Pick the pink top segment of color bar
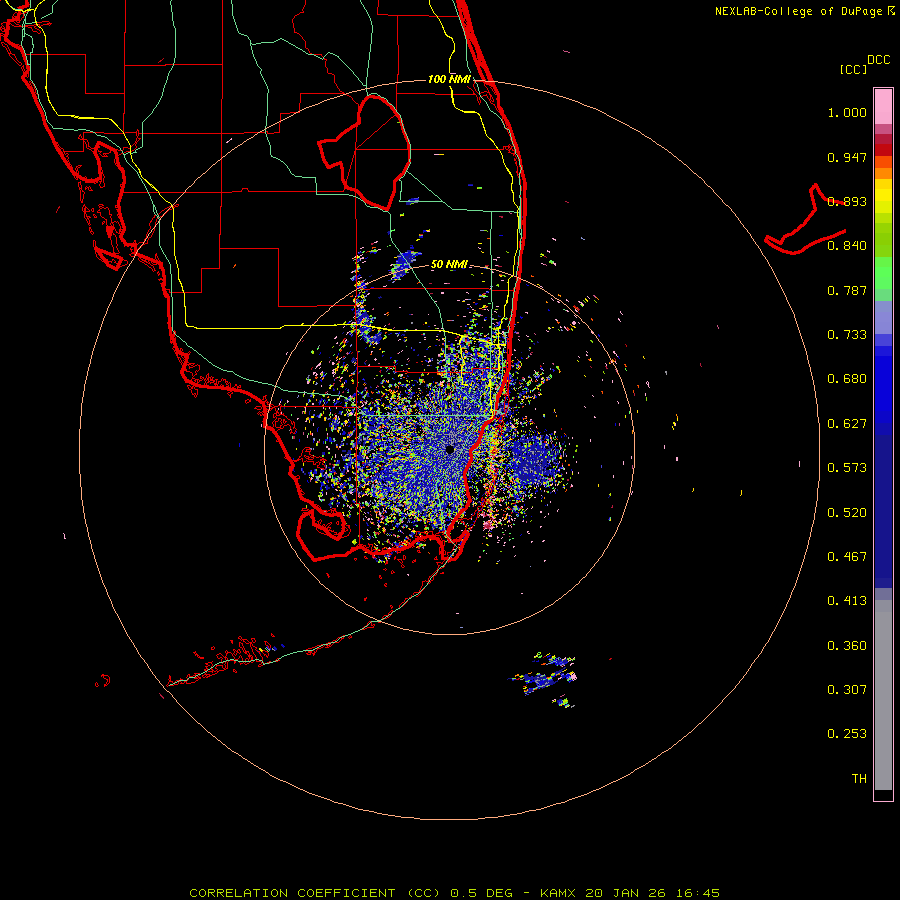900x900 pixels. coord(883,107)
